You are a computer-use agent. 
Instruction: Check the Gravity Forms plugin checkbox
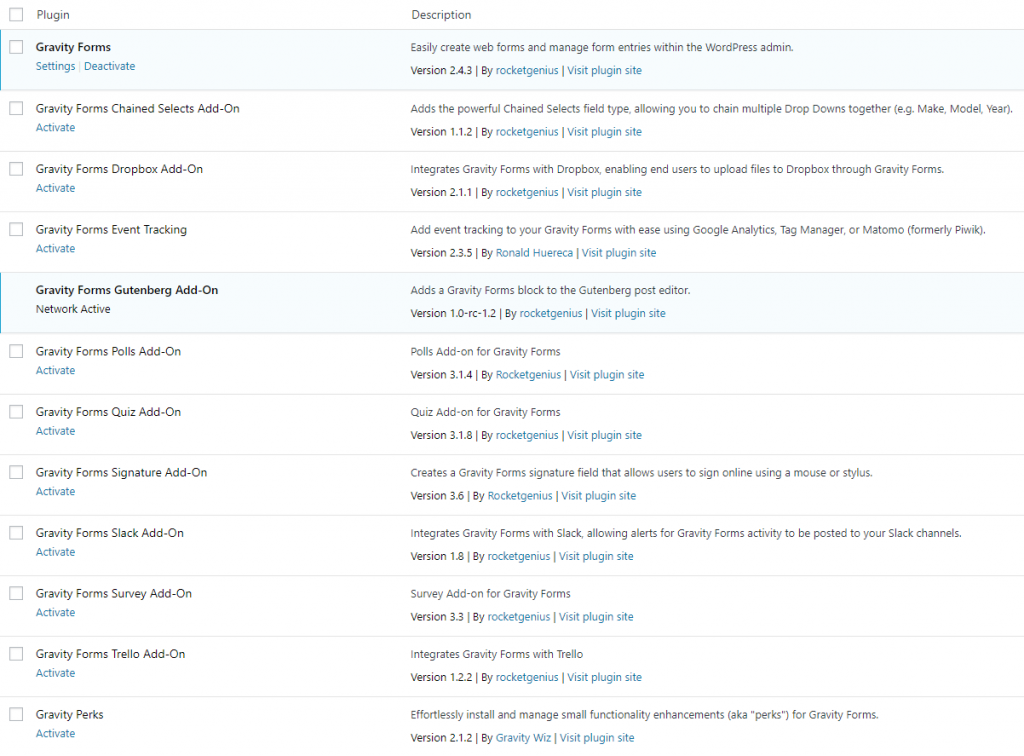pos(16,47)
